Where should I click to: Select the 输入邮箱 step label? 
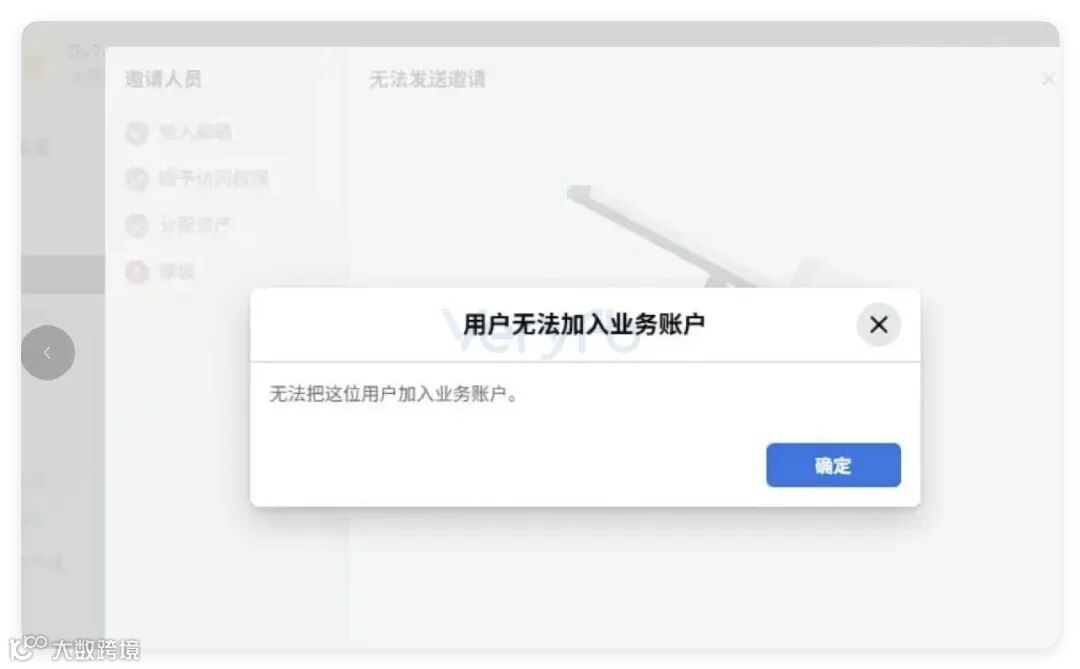196,132
